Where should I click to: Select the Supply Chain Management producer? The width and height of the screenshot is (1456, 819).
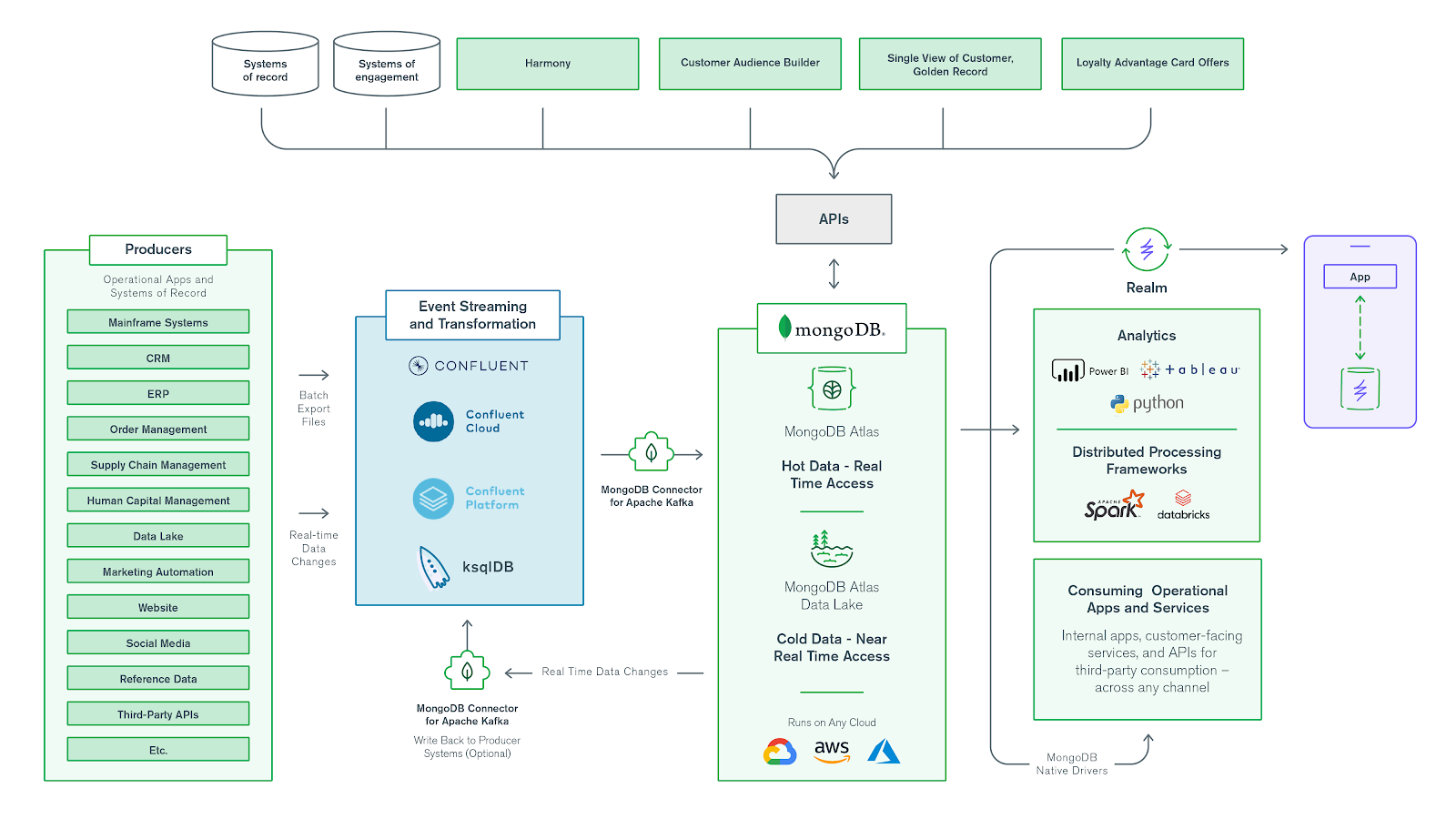click(x=158, y=464)
